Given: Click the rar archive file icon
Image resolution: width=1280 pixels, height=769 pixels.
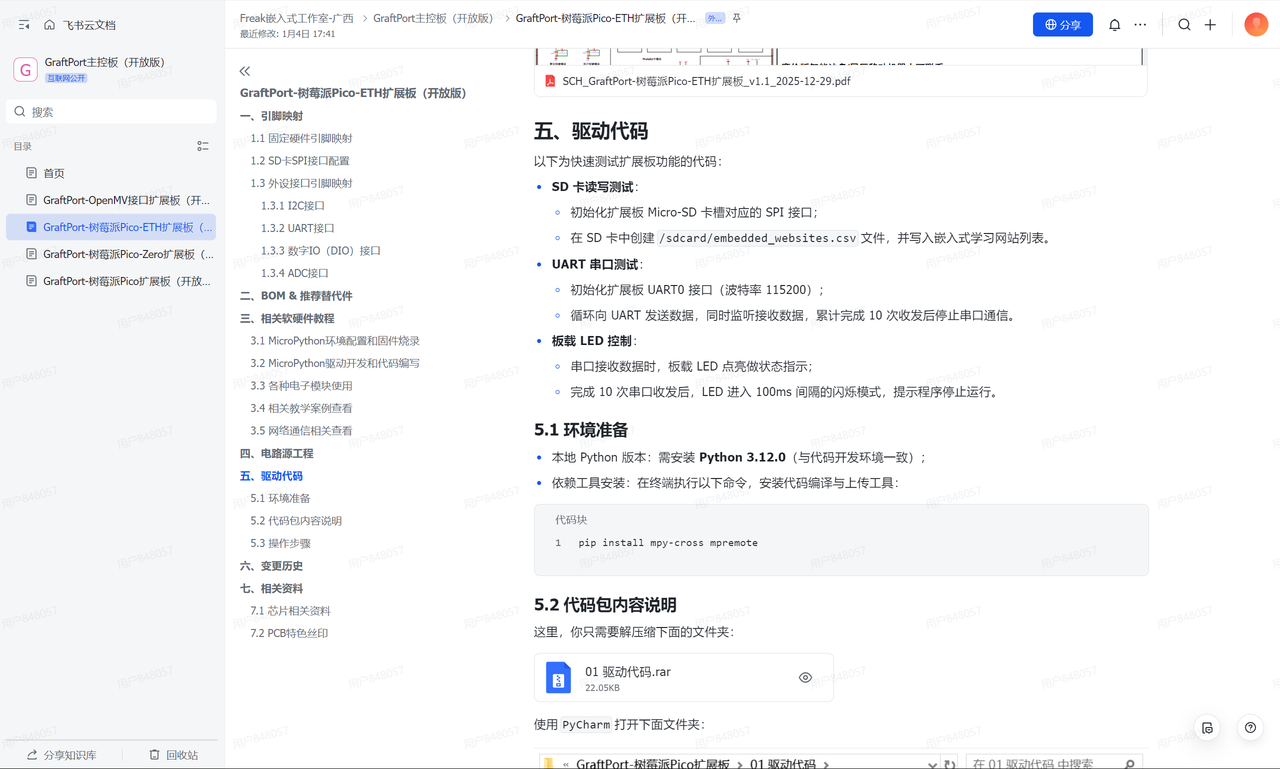Looking at the screenshot, I should tap(558, 678).
